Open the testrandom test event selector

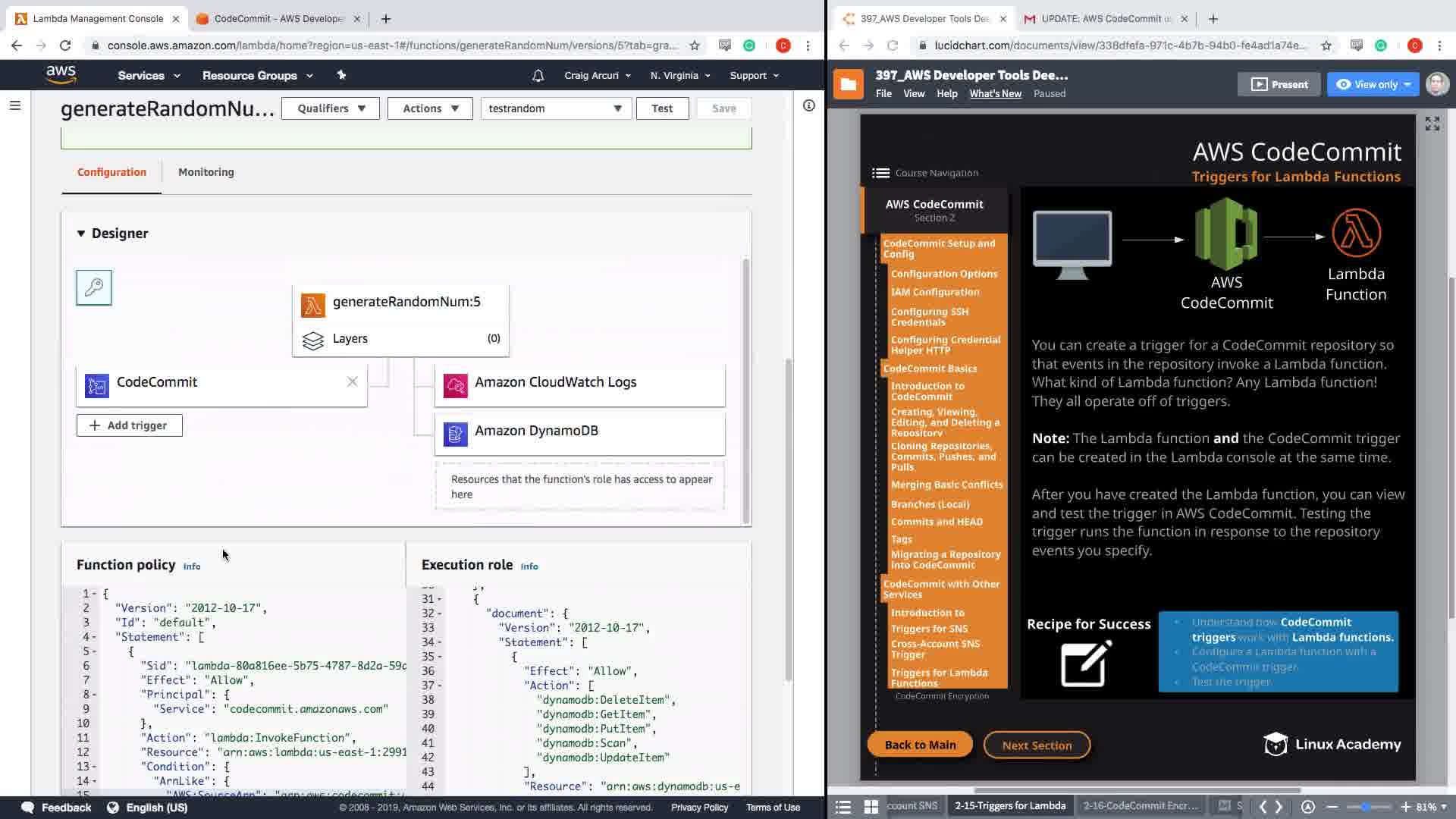tap(555, 108)
